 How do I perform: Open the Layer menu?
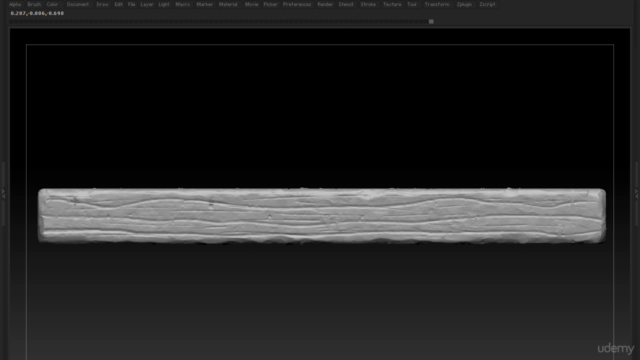[147, 4]
